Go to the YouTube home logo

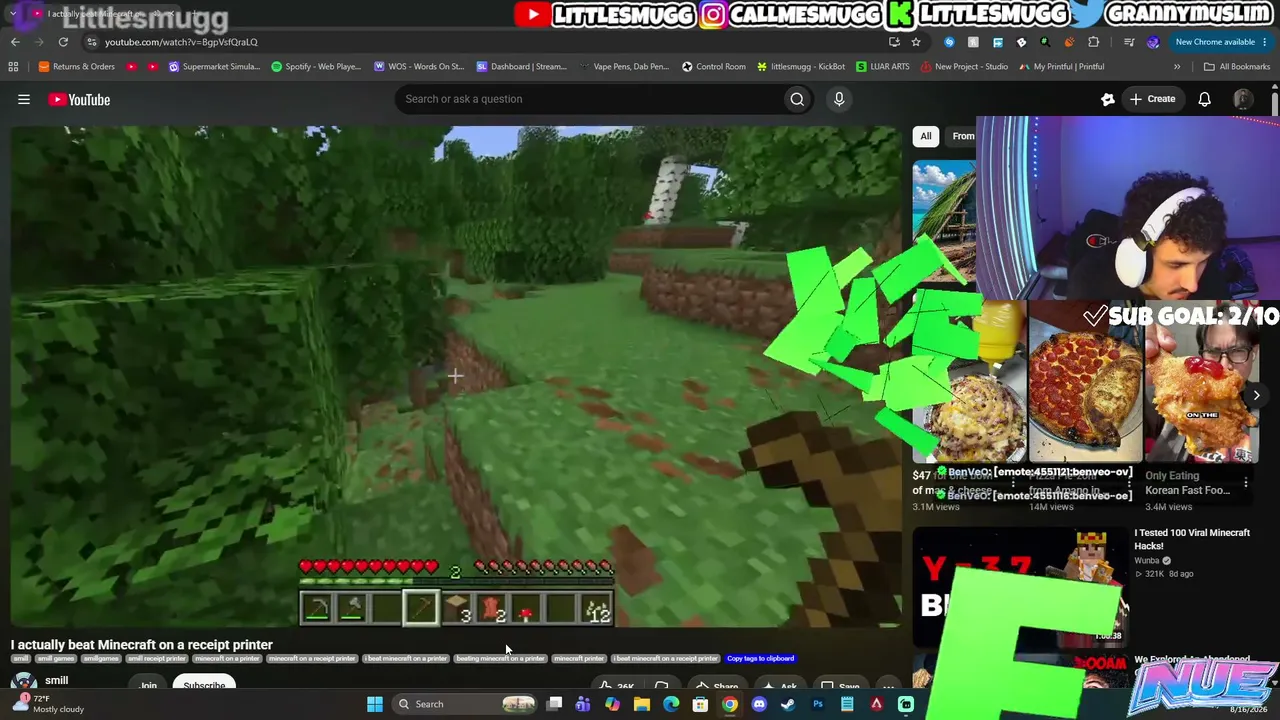tap(79, 99)
